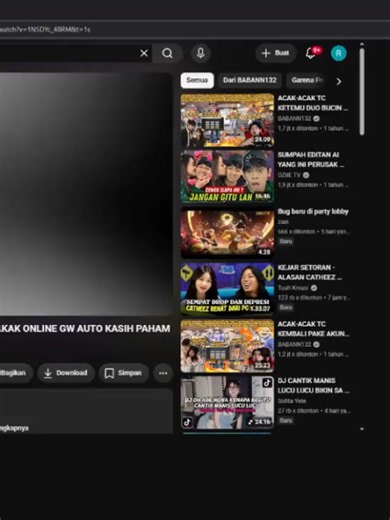Select the Dari BABANN132 filter chip
390x520 pixels.
tap(250, 80)
